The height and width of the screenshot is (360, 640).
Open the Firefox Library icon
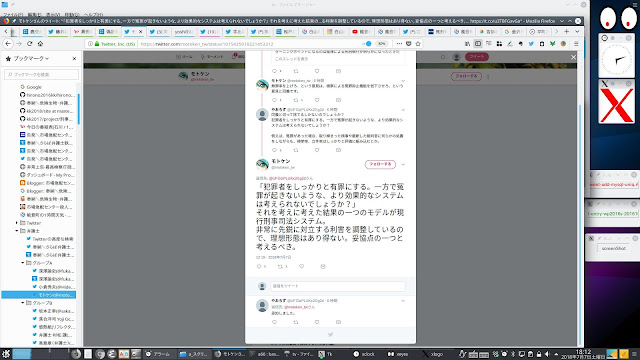point(467,44)
